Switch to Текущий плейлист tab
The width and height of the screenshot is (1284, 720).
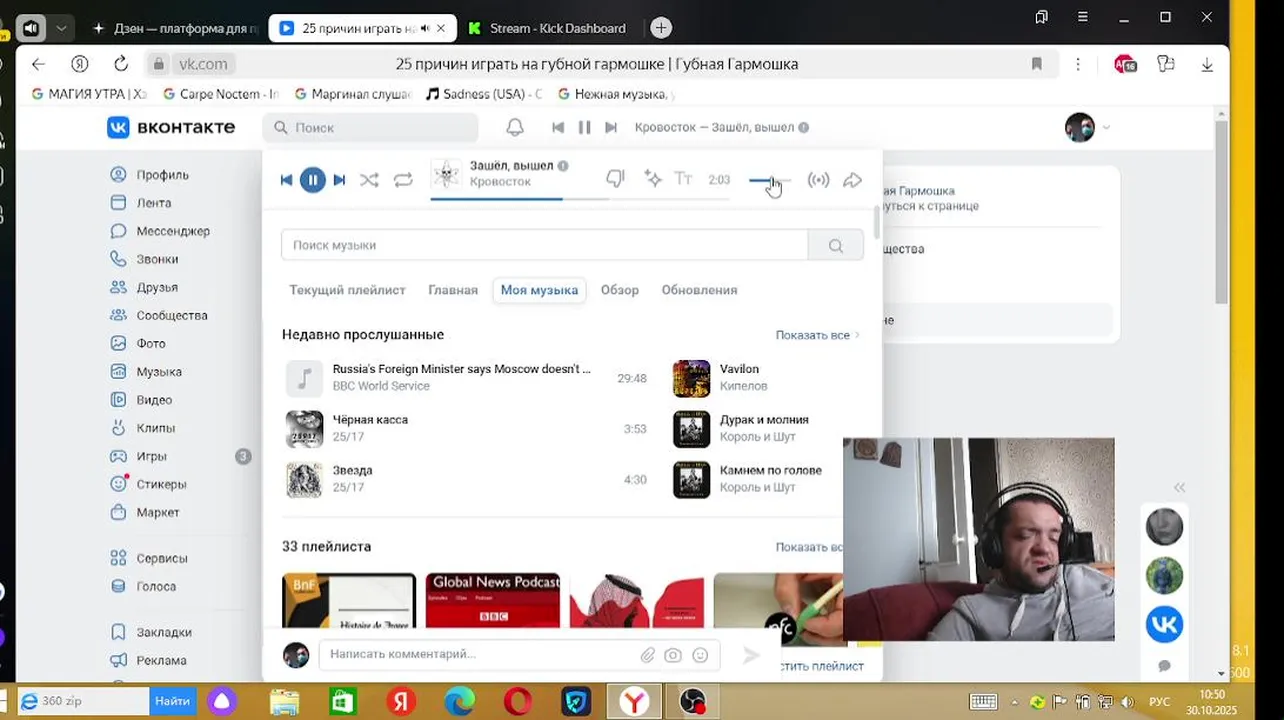point(347,290)
